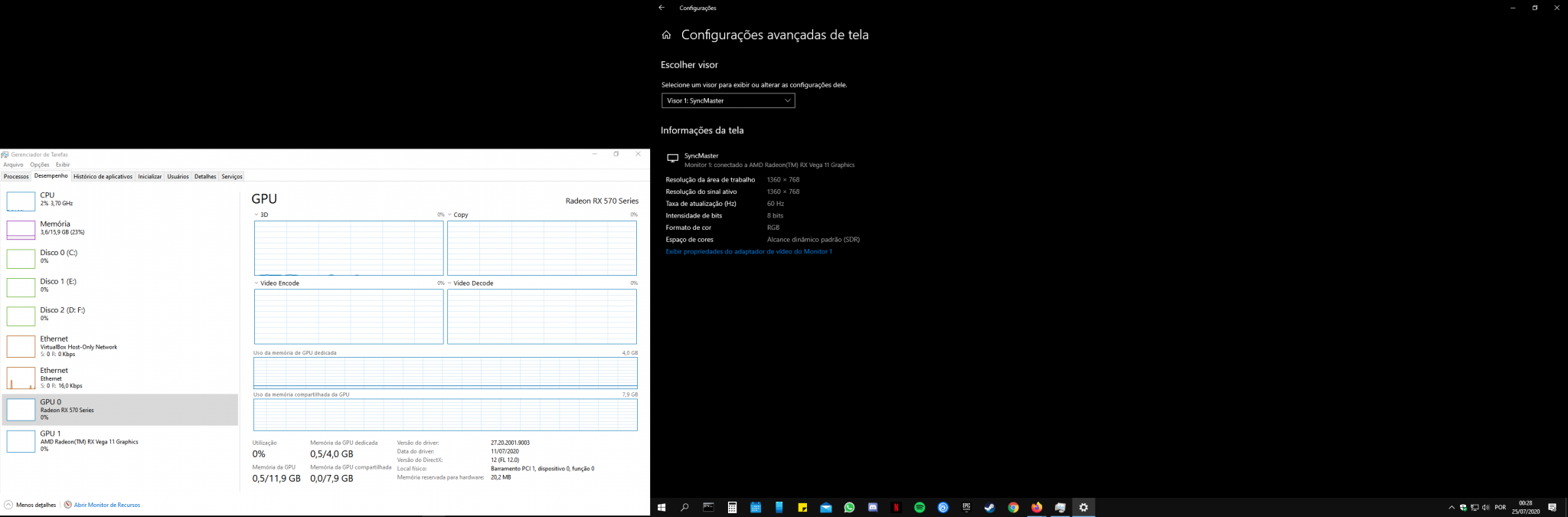This screenshot has height=517, width=1568.
Task: Select the Desempenho tab
Action: (x=51, y=175)
